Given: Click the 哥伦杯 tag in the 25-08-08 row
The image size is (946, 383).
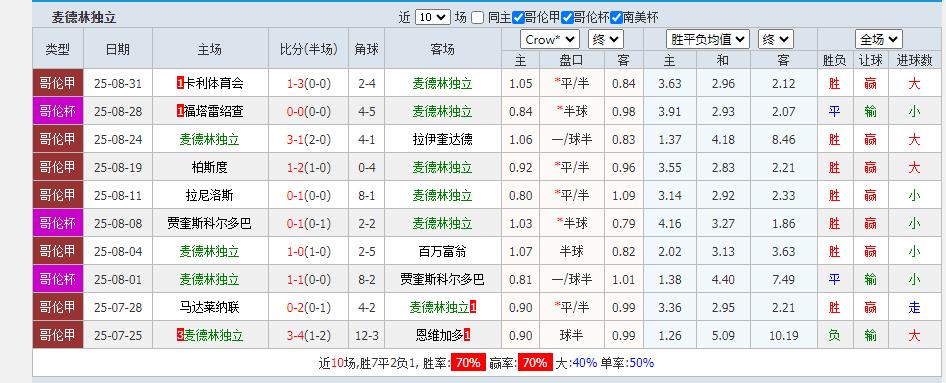Looking at the screenshot, I should point(58,223).
